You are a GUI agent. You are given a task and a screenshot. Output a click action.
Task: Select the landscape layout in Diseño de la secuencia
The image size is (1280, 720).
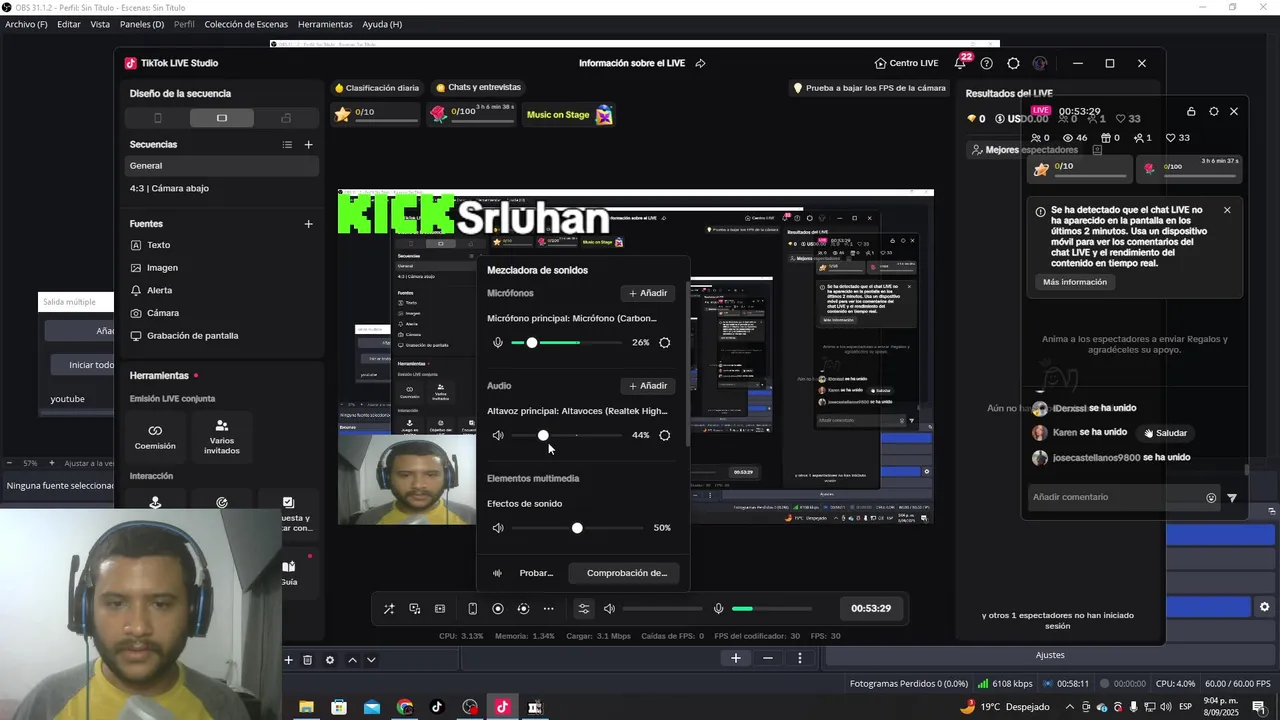pyautogui.click(x=222, y=118)
